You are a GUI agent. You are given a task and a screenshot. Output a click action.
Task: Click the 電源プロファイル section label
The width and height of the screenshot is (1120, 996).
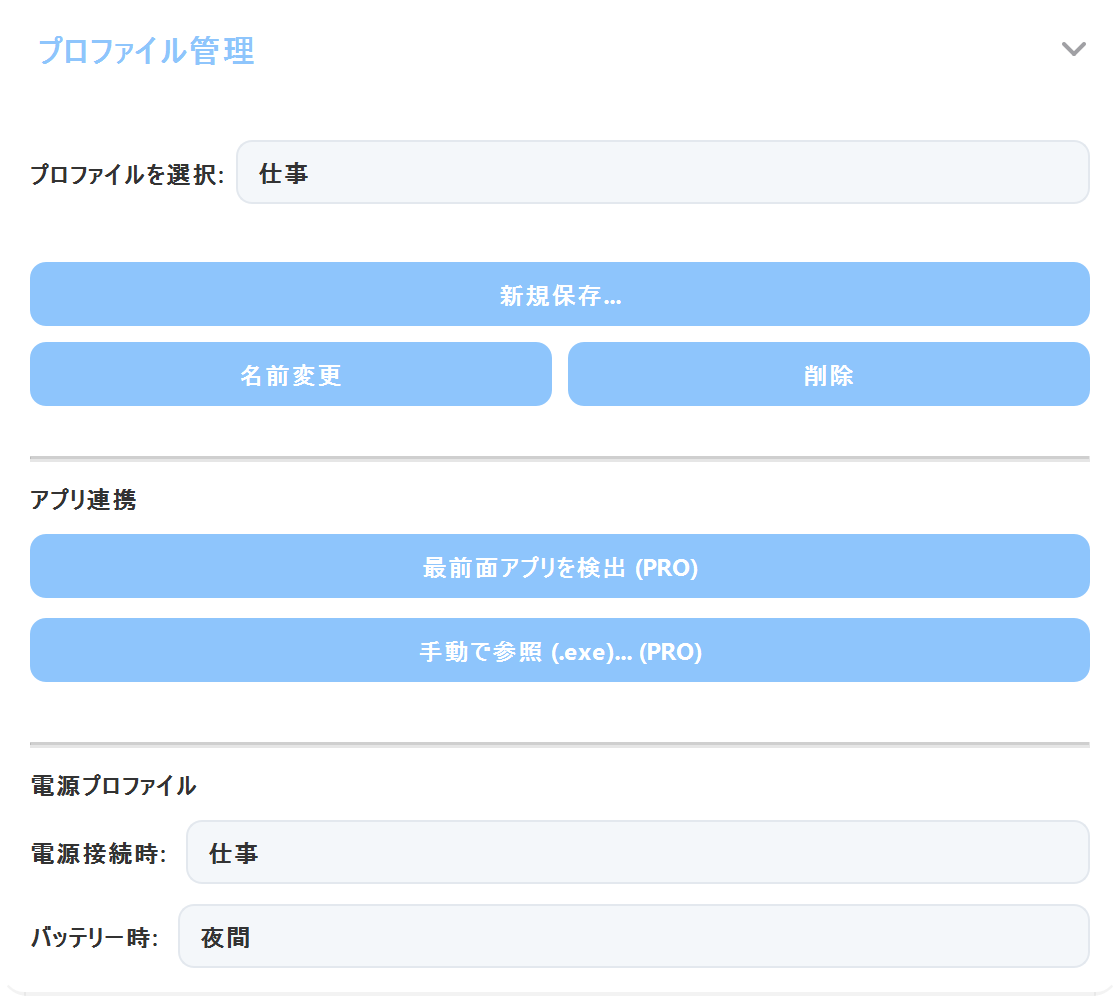pyautogui.click(x=113, y=786)
